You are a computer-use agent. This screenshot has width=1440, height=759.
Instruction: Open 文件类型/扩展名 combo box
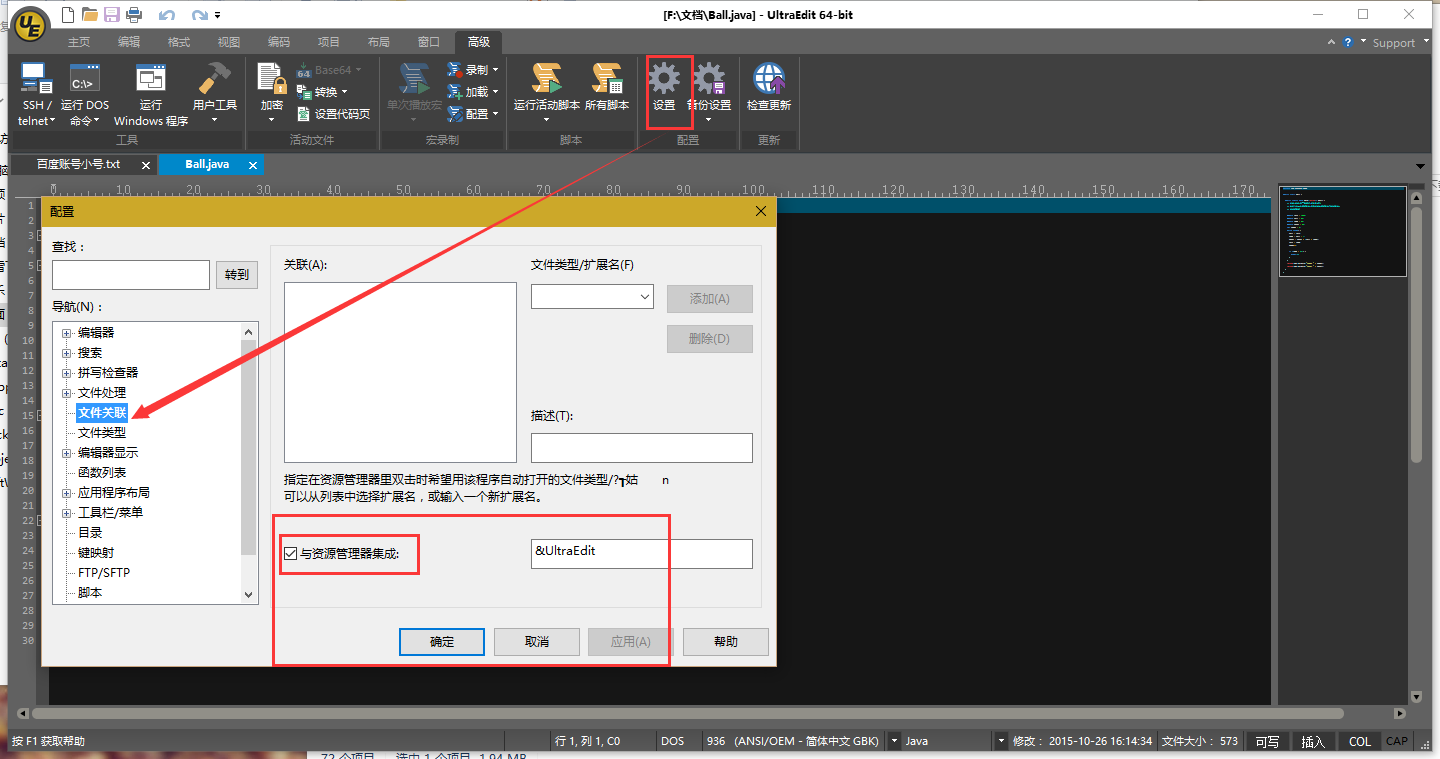coord(592,297)
